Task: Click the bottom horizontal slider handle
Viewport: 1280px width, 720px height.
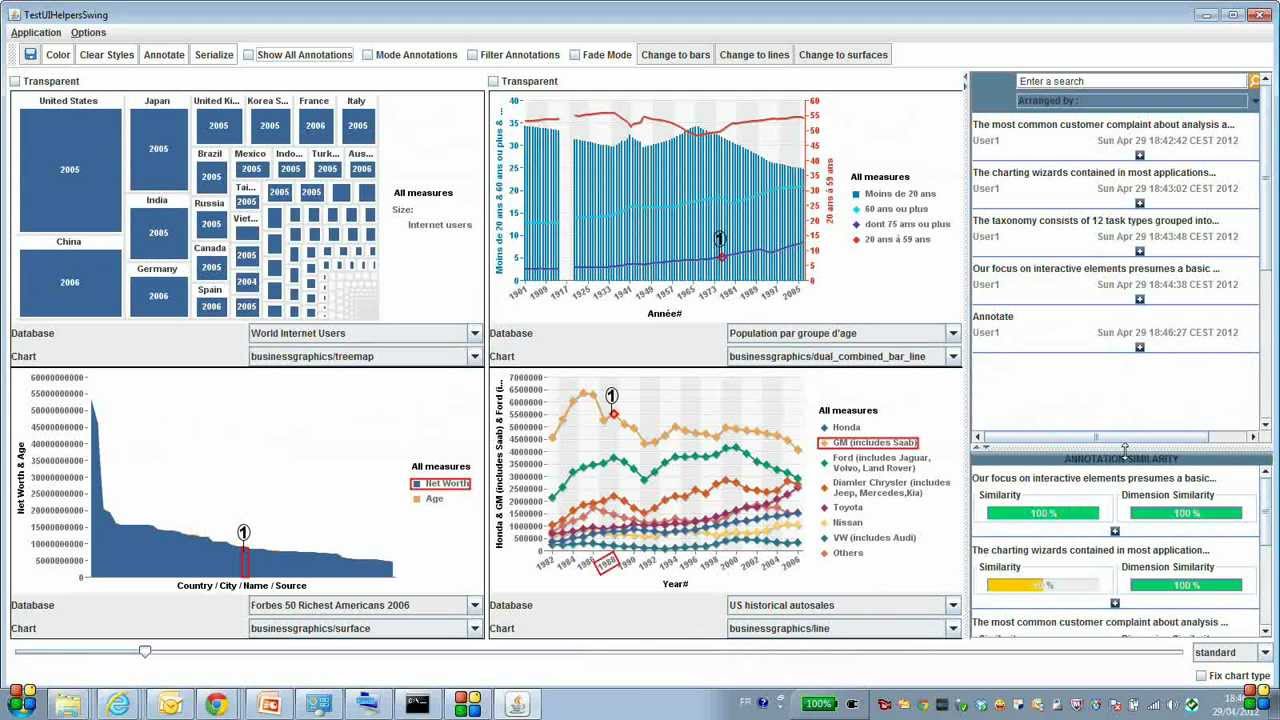Action: pos(145,652)
